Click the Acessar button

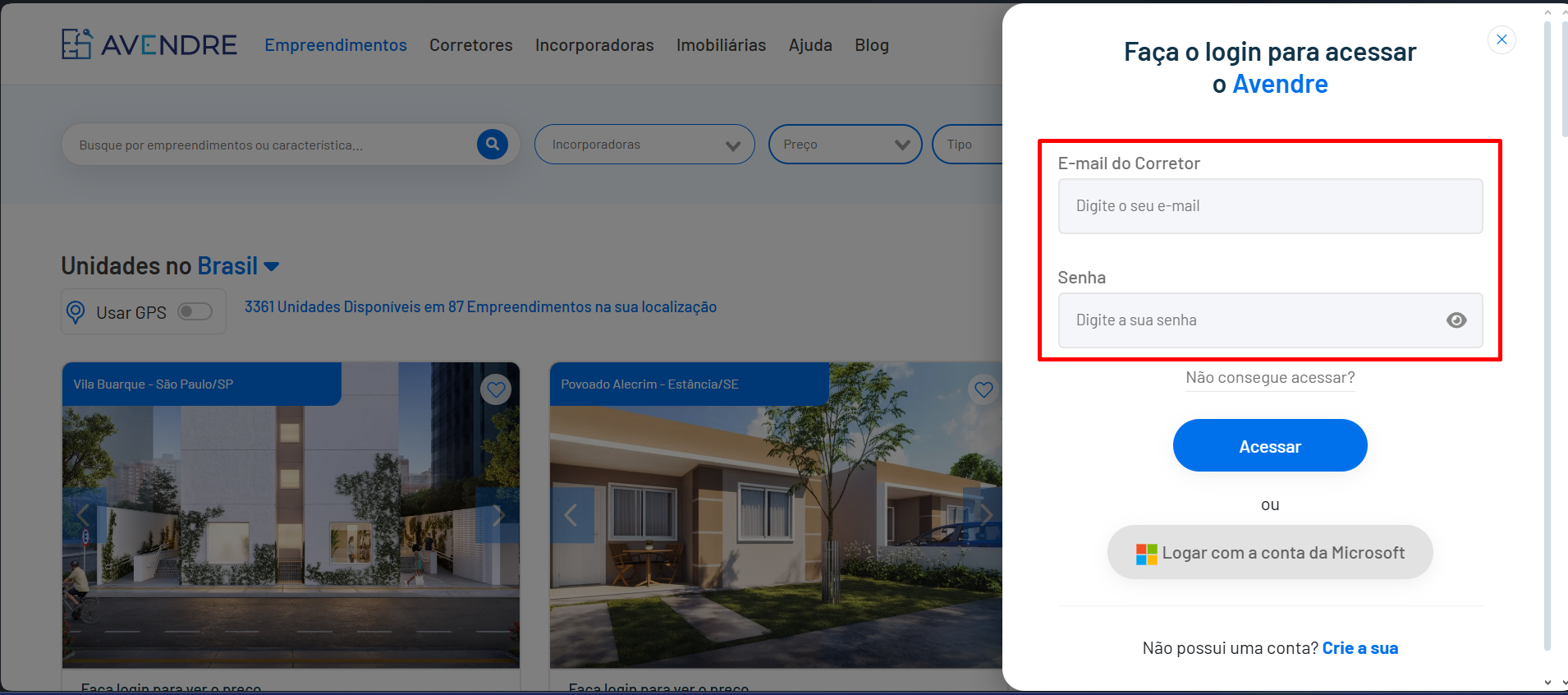[1270, 445]
